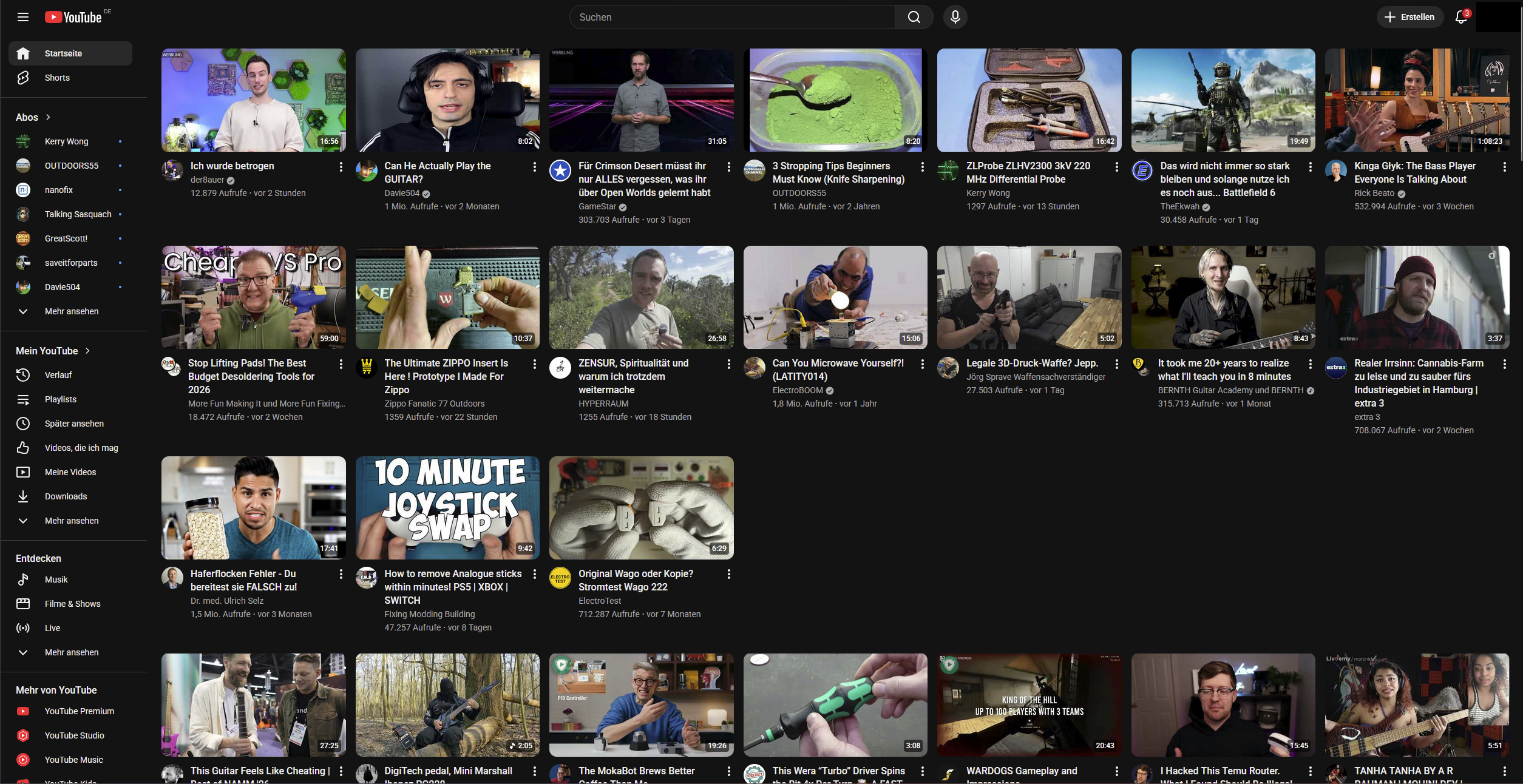This screenshot has height=784, width=1523.
Task: Open the notifications bell
Action: (x=1460, y=17)
